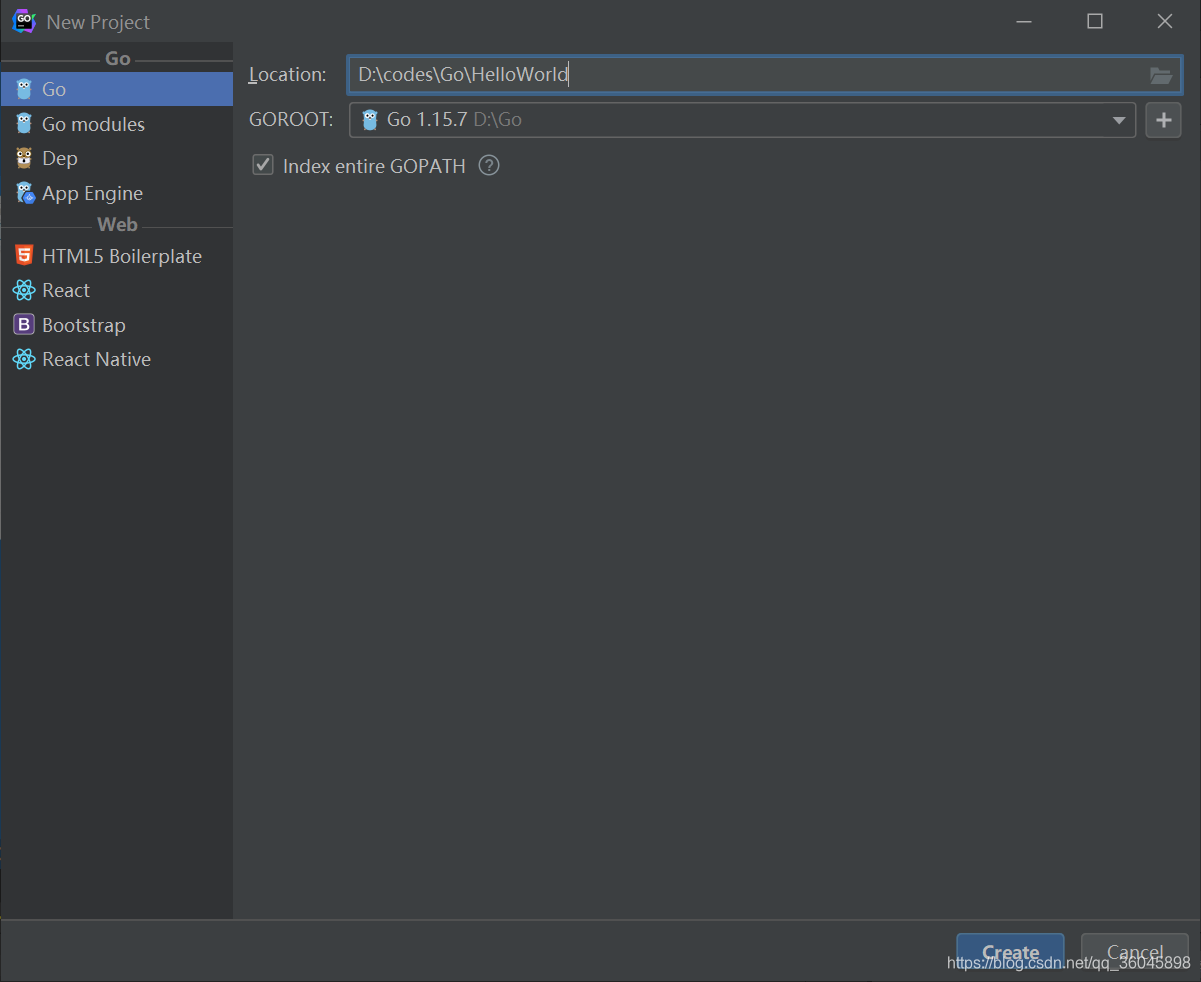Open help for Index entire GOPATH
The height and width of the screenshot is (982, 1201).
tap(489, 165)
